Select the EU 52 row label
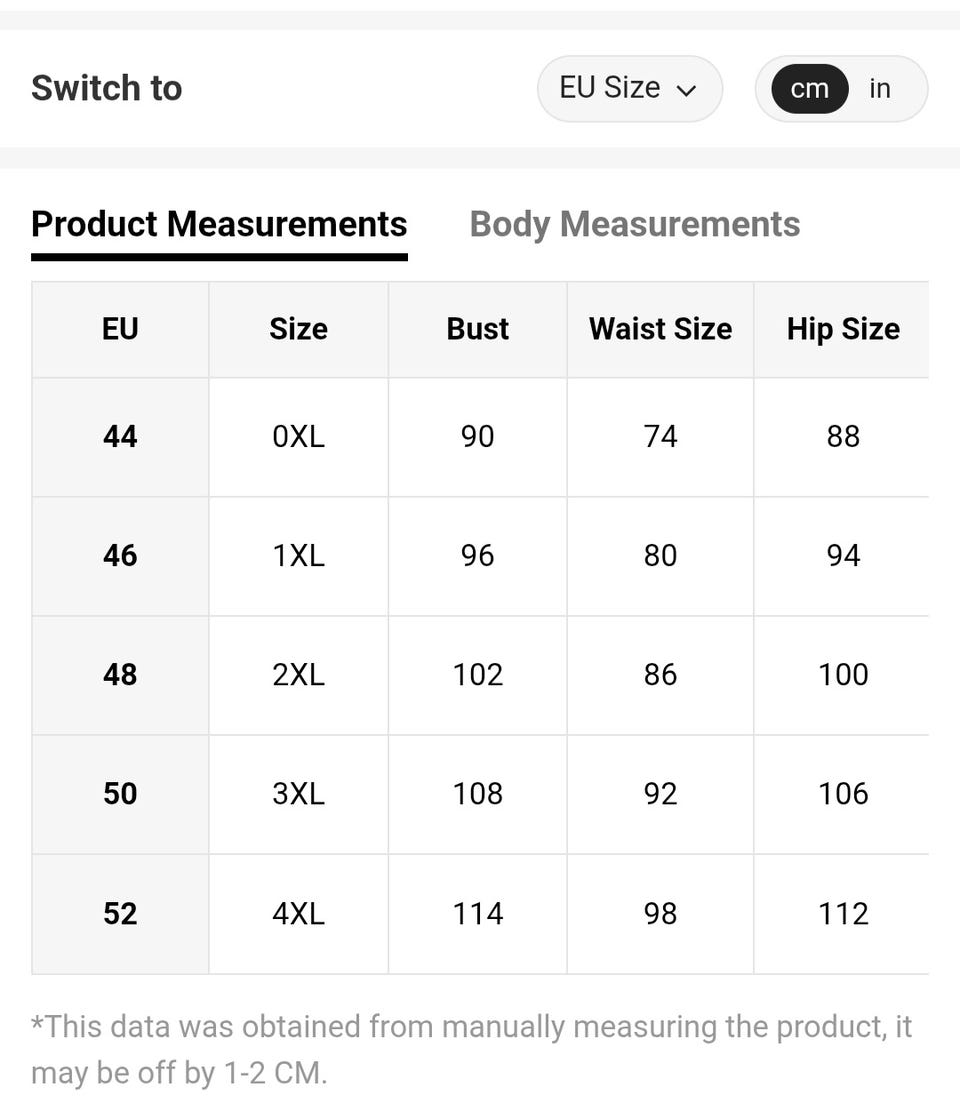The height and width of the screenshot is (1119, 960). tap(120, 913)
